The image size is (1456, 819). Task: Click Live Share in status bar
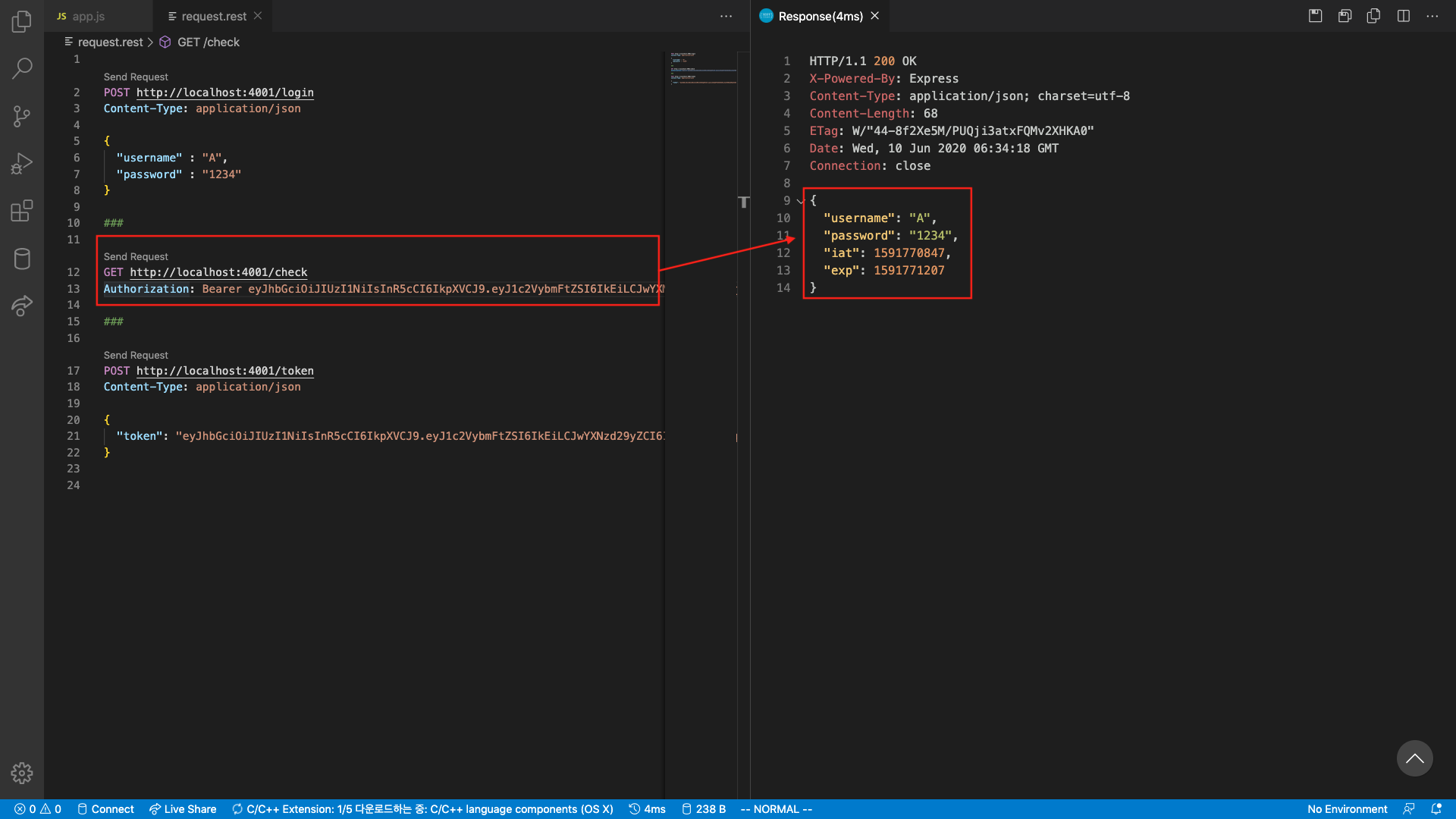point(183,809)
